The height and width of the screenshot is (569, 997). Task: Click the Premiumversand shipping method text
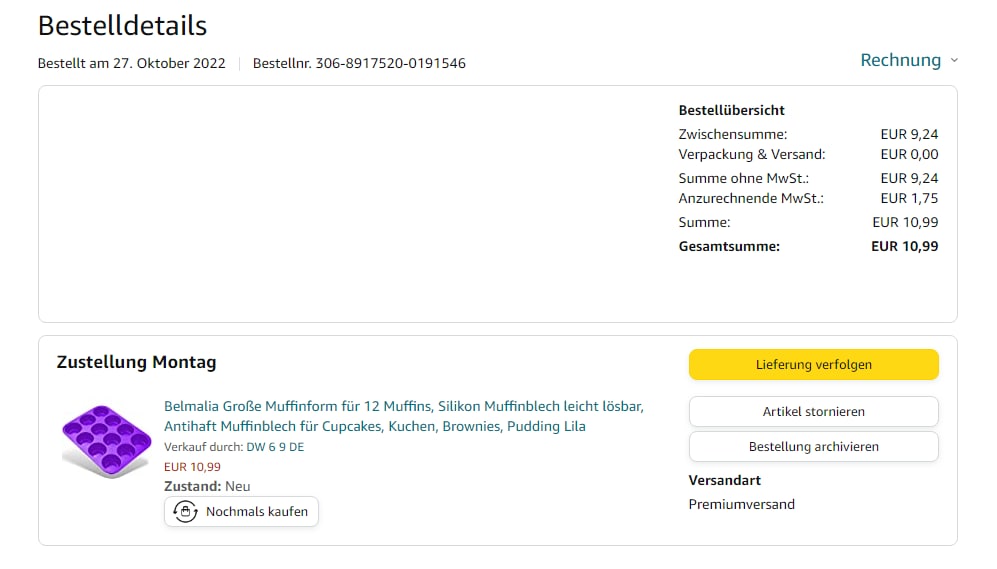[741, 504]
